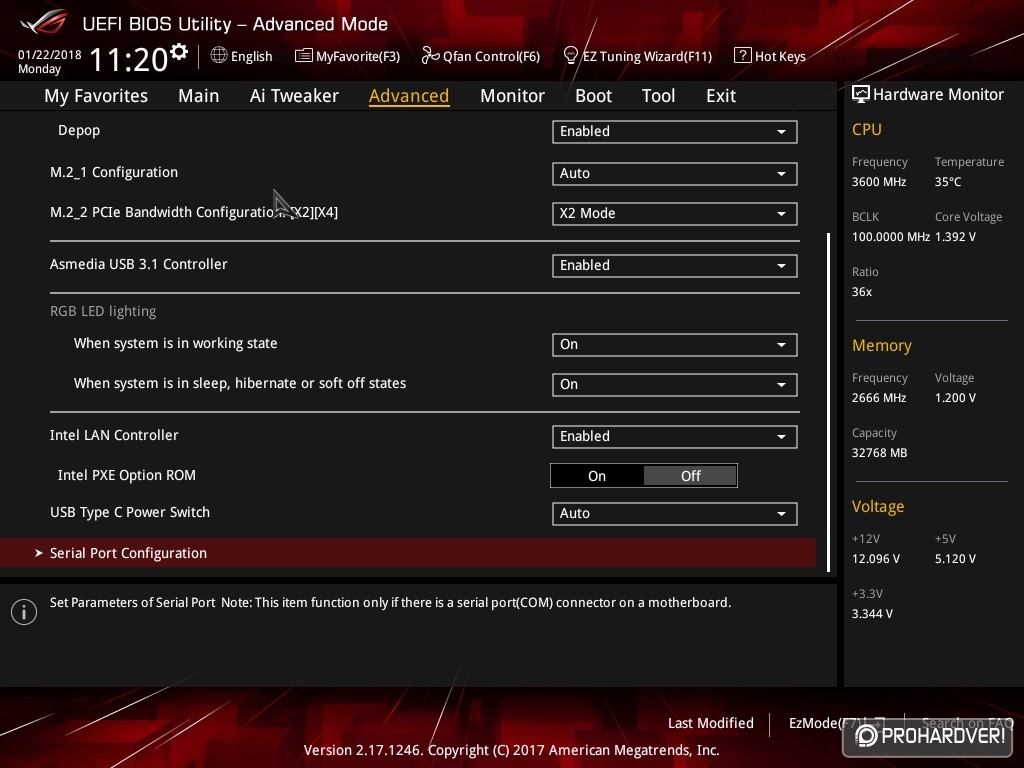
Task: Click RGB LED lighting heading
Action: click(x=103, y=312)
